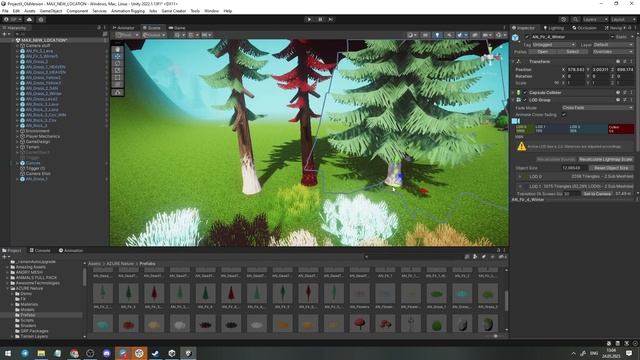This screenshot has width=640, height=360.
Task: Click the Pause button
Action: tap(320, 19)
